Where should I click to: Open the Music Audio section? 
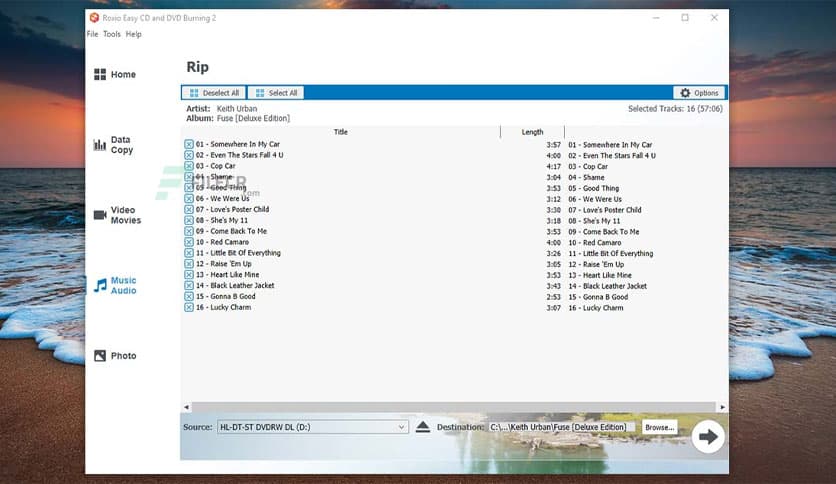tap(115, 285)
